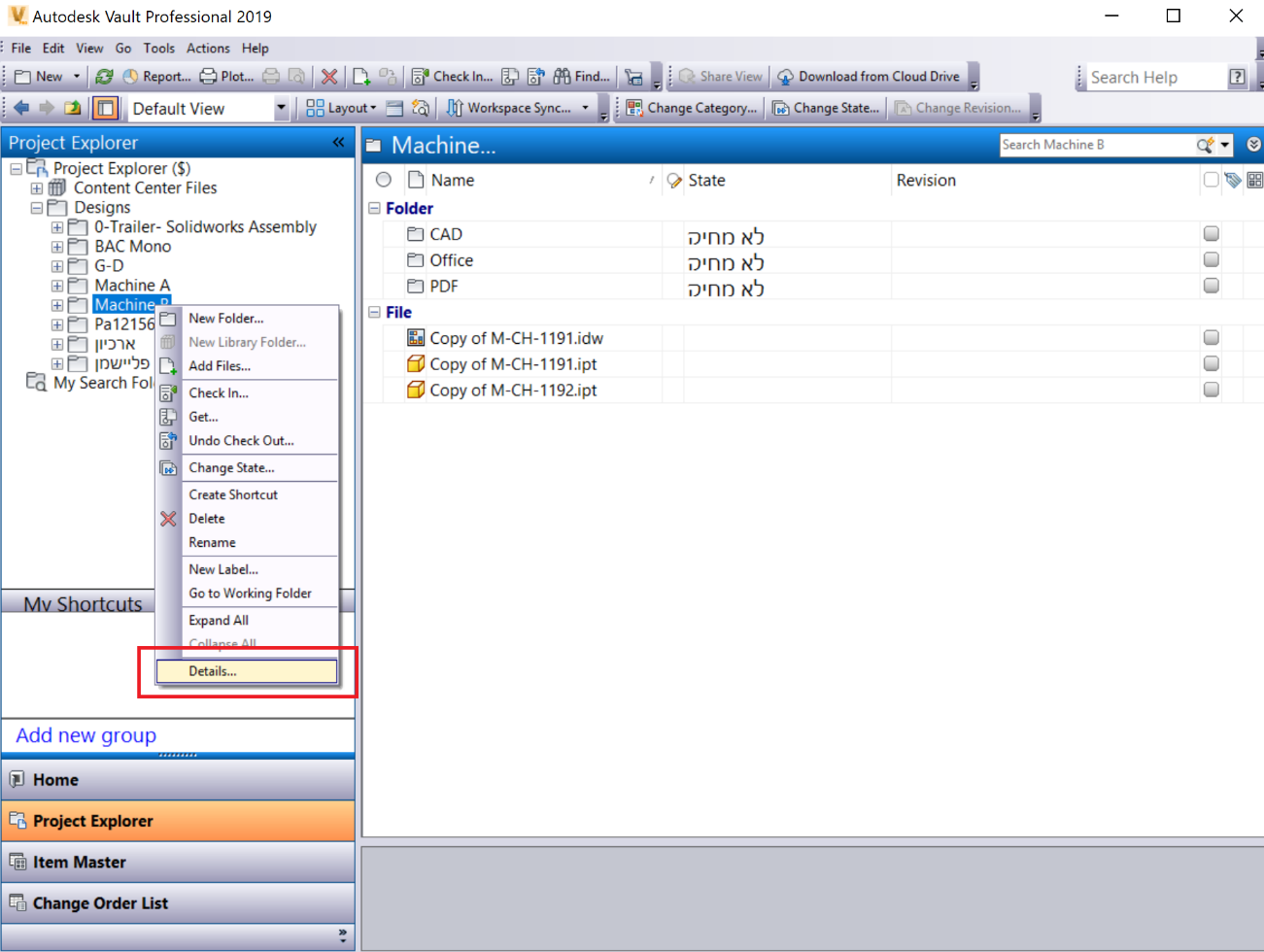Click the Up One Level folder icon

coord(72,107)
